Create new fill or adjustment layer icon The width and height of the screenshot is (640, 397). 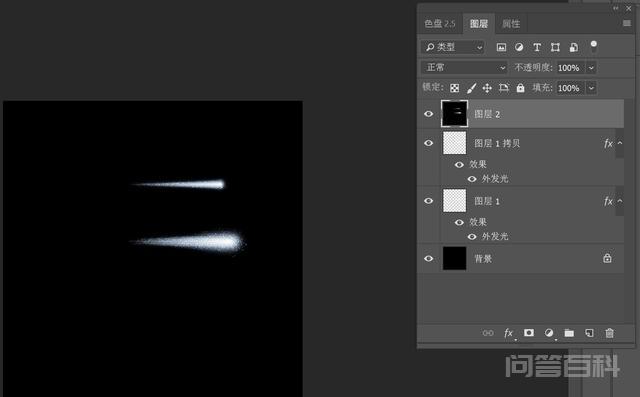(549, 333)
